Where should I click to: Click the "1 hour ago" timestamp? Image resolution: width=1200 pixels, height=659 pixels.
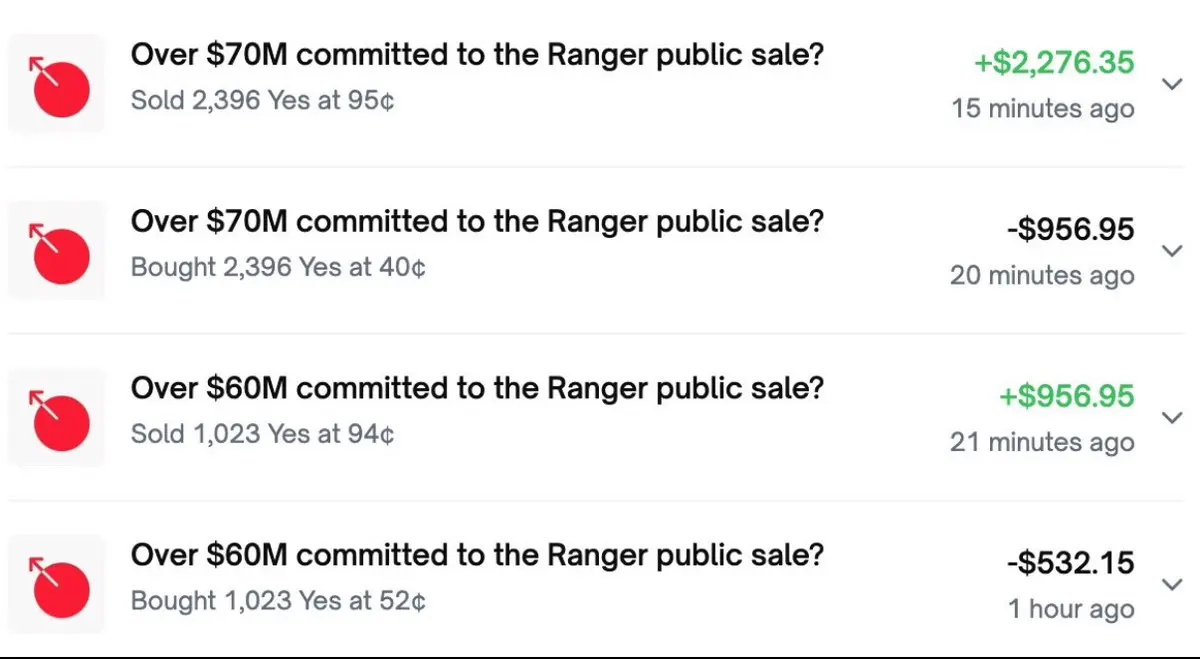[x=1071, y=610]
